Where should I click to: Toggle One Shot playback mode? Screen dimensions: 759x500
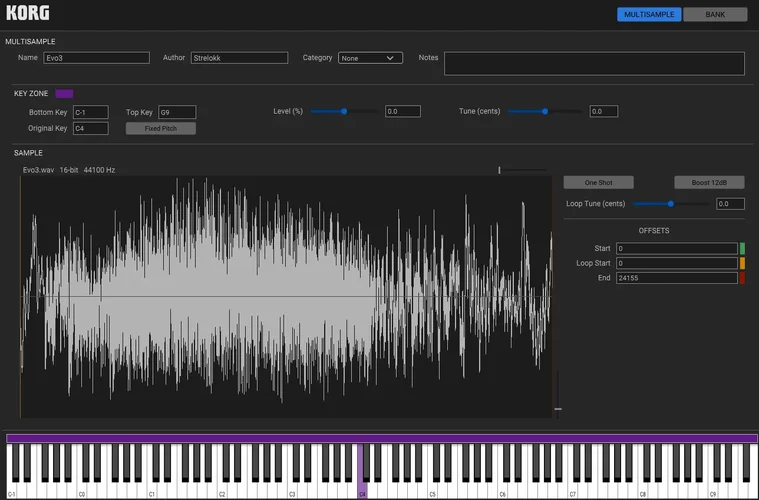598,182
